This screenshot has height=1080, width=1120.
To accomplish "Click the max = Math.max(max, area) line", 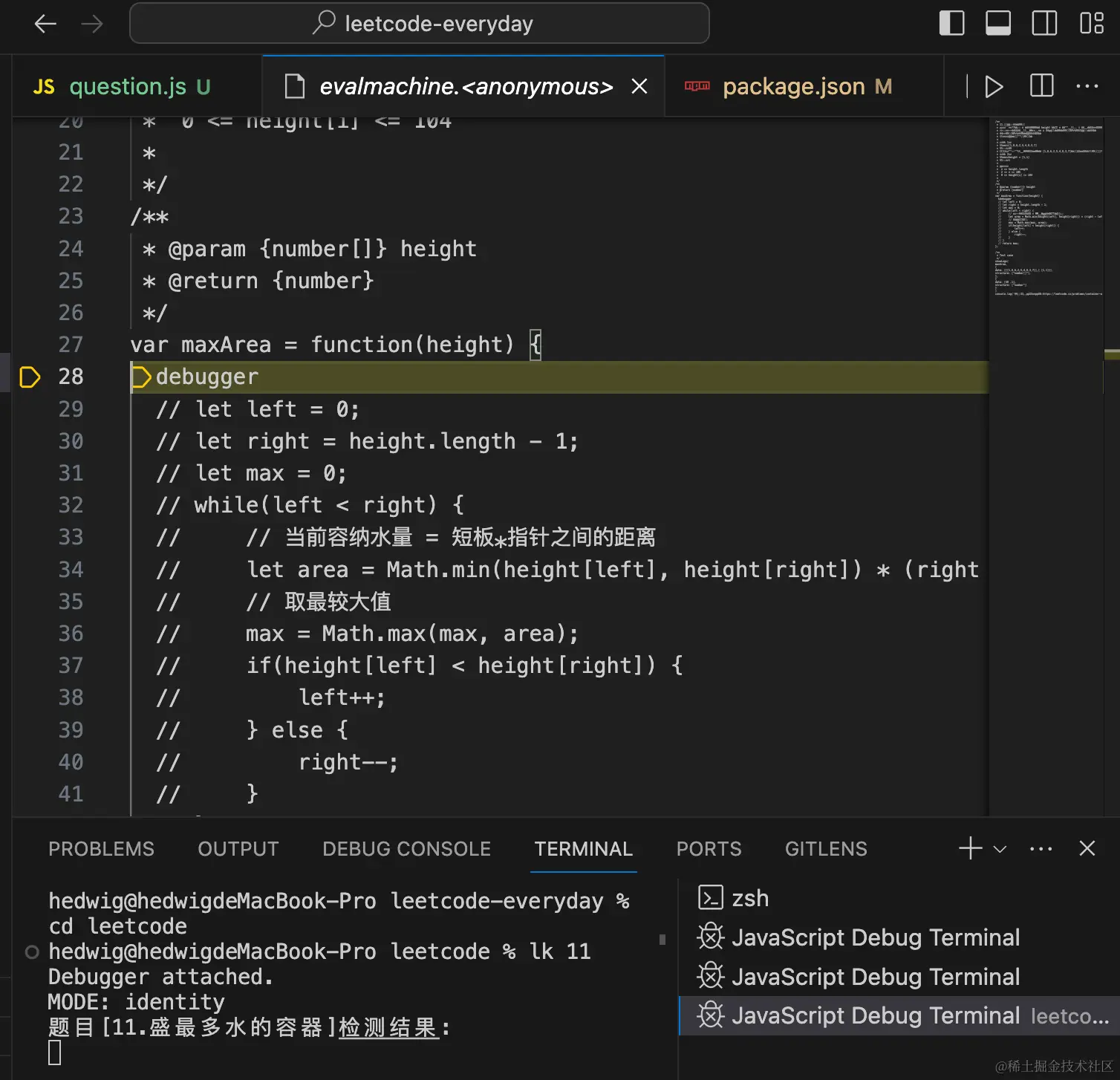I will point(411,634).
